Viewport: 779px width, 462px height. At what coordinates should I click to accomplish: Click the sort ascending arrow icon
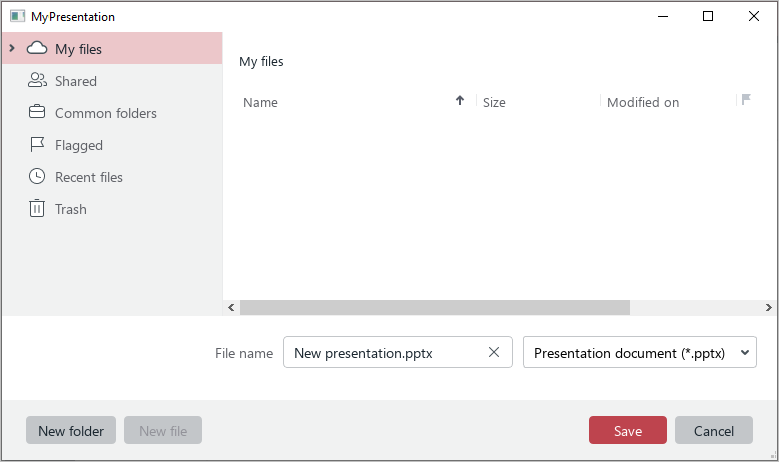[x=460, y=101]
